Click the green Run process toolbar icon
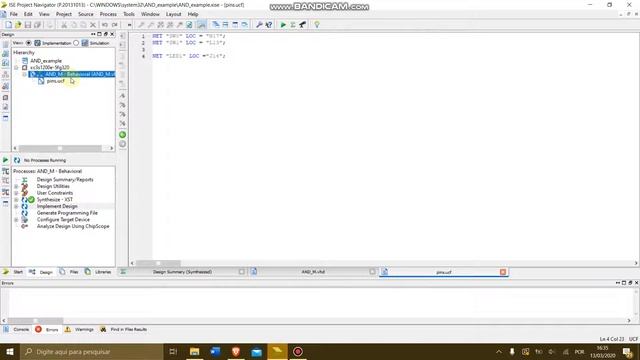The width and height of the screenshot is (640, 360). tap(283, 25)
